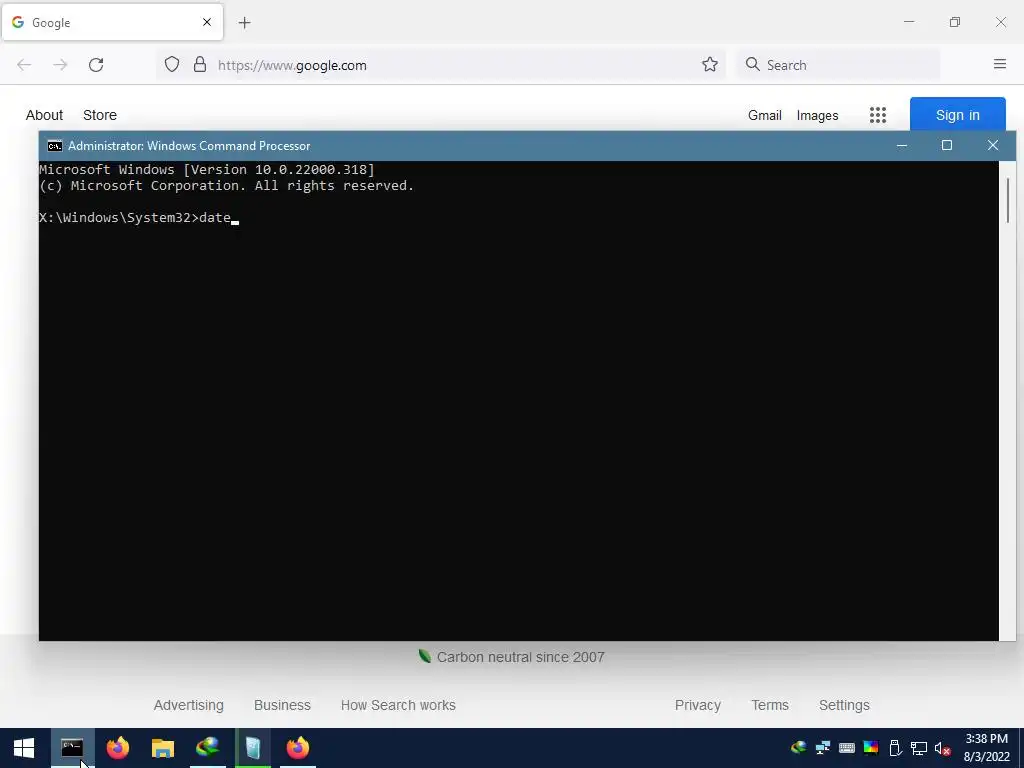Click the on-screen keyboard tray icon

[847, 748]
